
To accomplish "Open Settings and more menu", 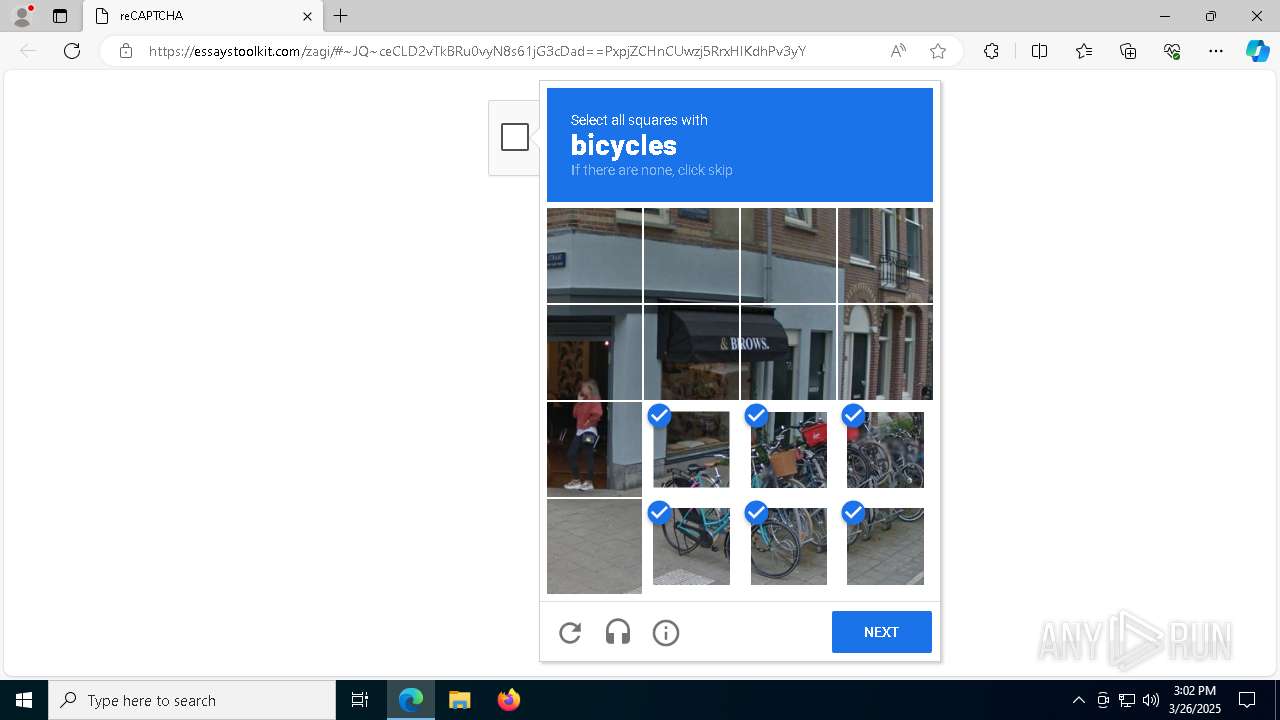I will point(1216,51).
